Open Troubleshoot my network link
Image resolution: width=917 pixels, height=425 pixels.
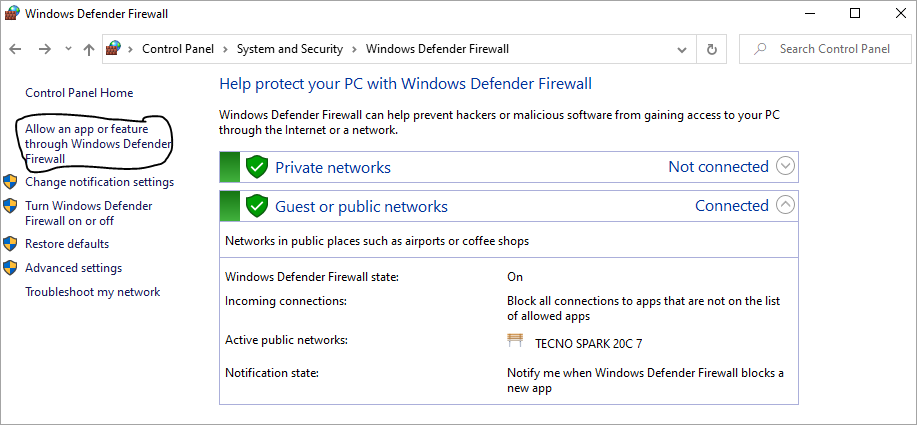click(92, 292)
